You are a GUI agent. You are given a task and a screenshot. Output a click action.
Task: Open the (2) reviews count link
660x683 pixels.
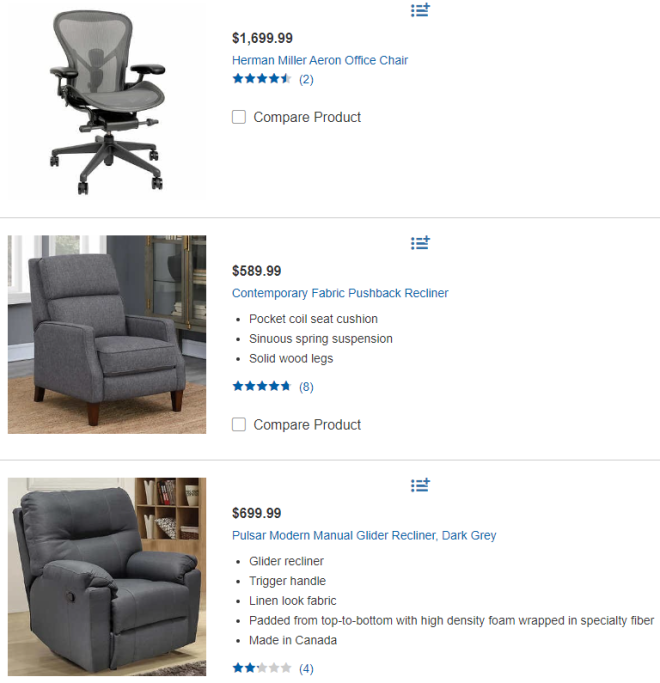[x=306, y=79]
